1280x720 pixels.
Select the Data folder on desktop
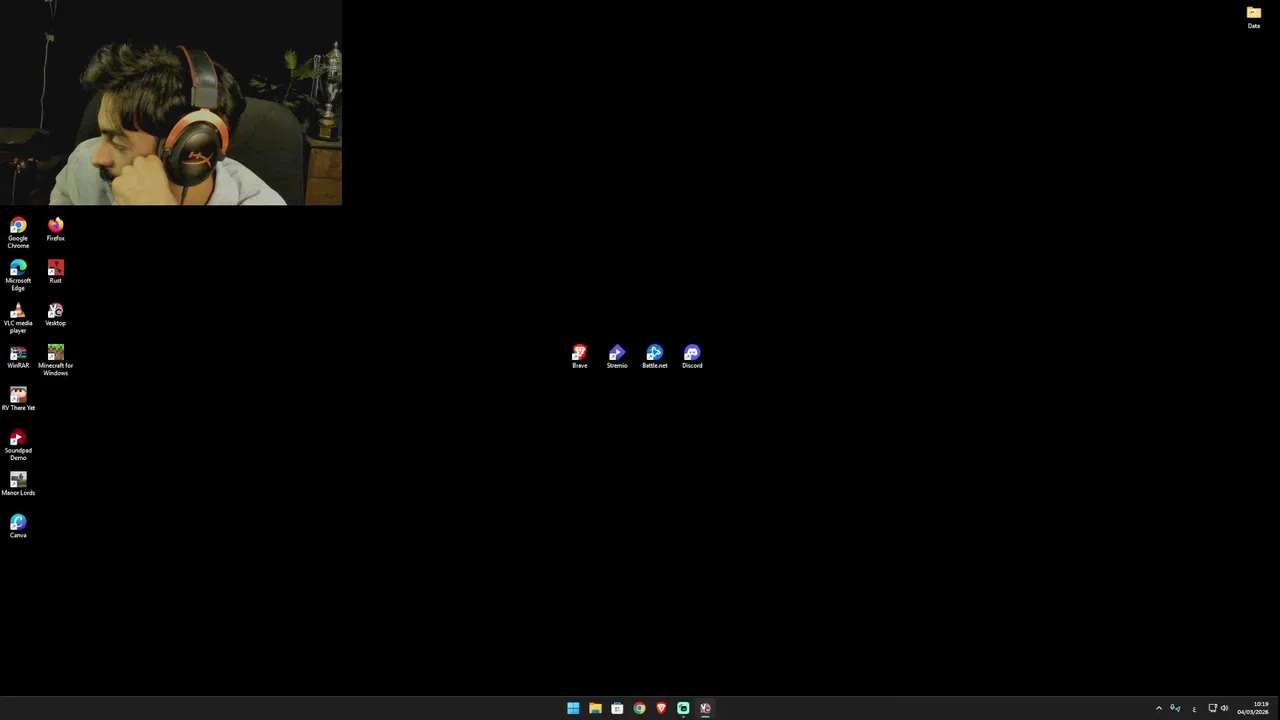(x=1254, y=17)
